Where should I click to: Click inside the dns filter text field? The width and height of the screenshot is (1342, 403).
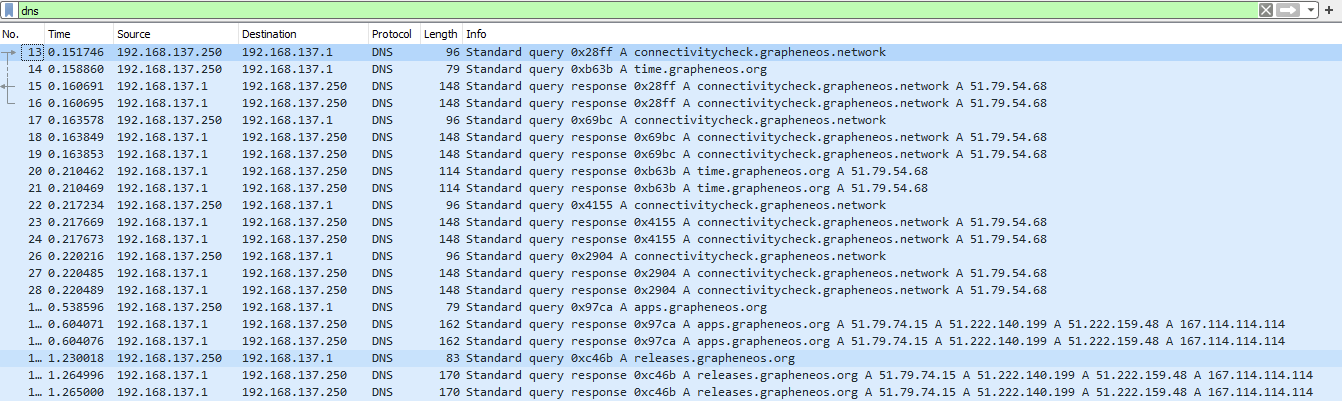pos(600,10)
